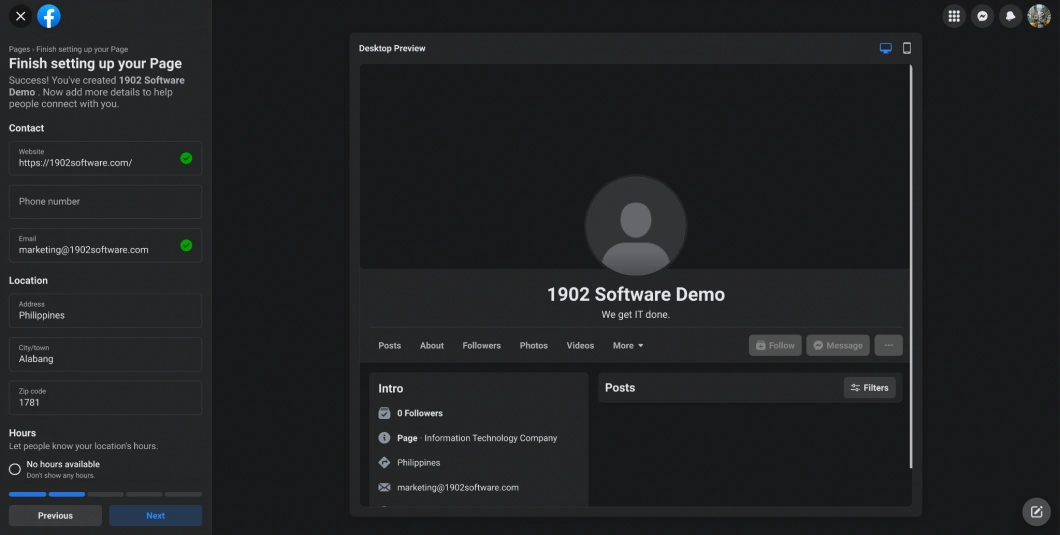This screenshot has width=1060, height=535.
Task: Open the three-dots more options button
Action: 888,345
